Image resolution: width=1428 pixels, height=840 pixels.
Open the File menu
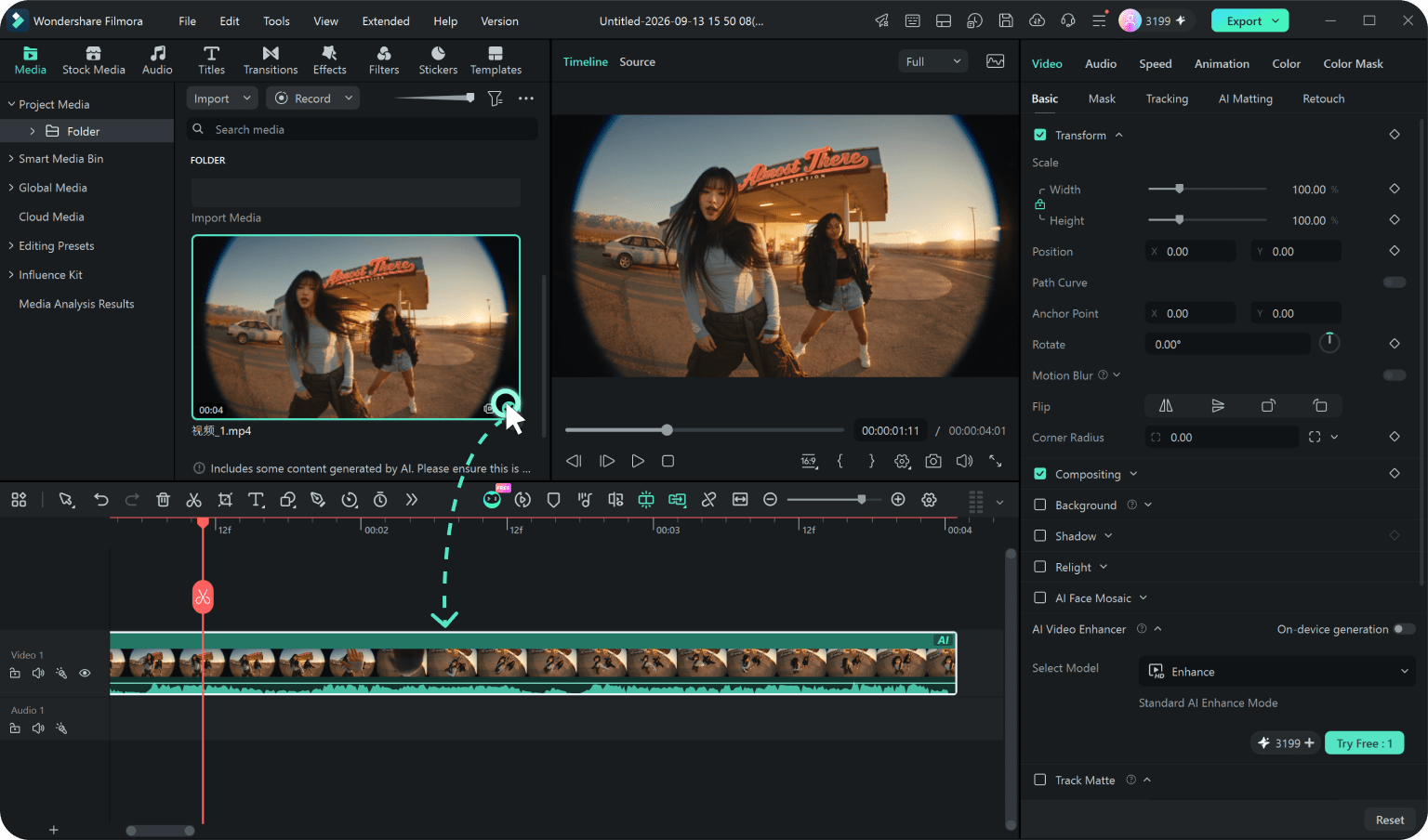[x=187, y=20]
